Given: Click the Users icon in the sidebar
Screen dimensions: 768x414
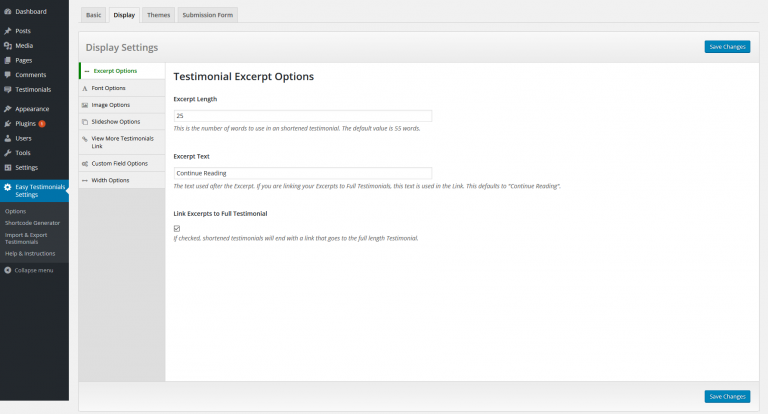Looking at the screenshot, I should 8,138.
